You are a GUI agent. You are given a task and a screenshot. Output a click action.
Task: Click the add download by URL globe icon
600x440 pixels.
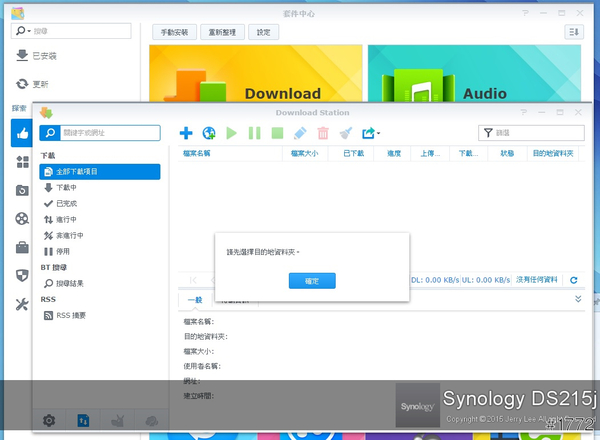[209, 133]
